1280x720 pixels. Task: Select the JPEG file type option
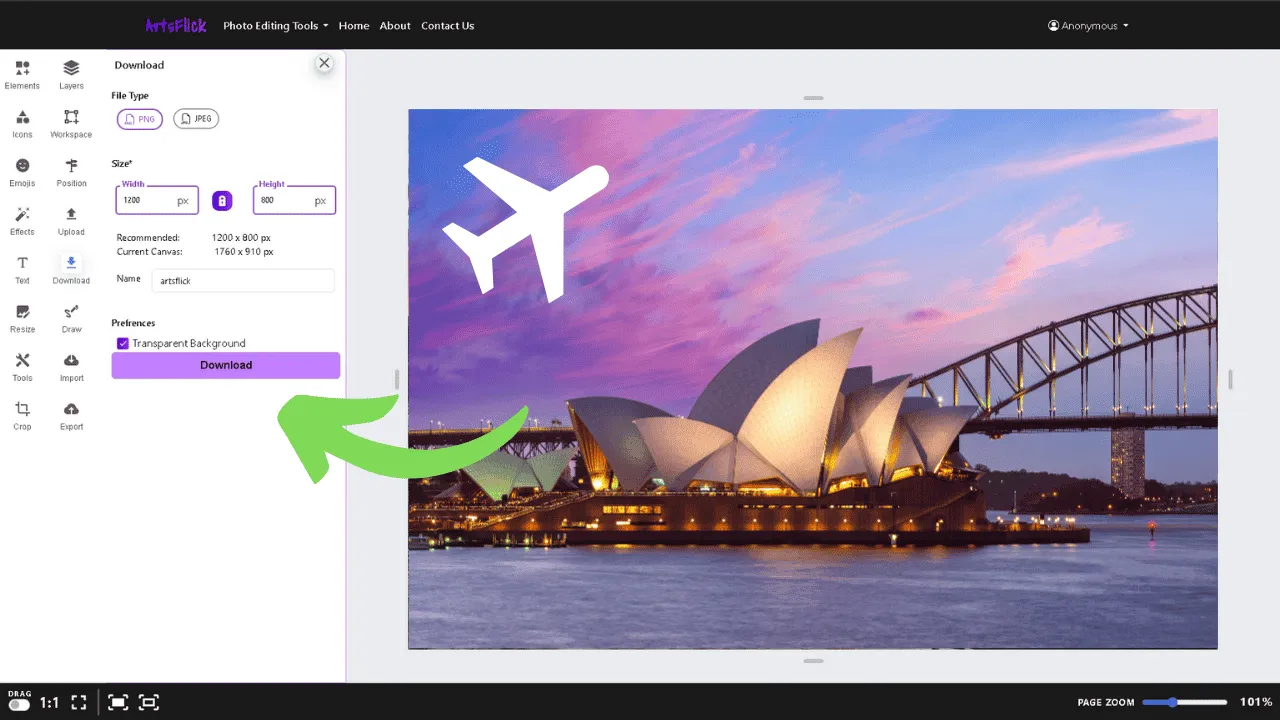[196, 118]
